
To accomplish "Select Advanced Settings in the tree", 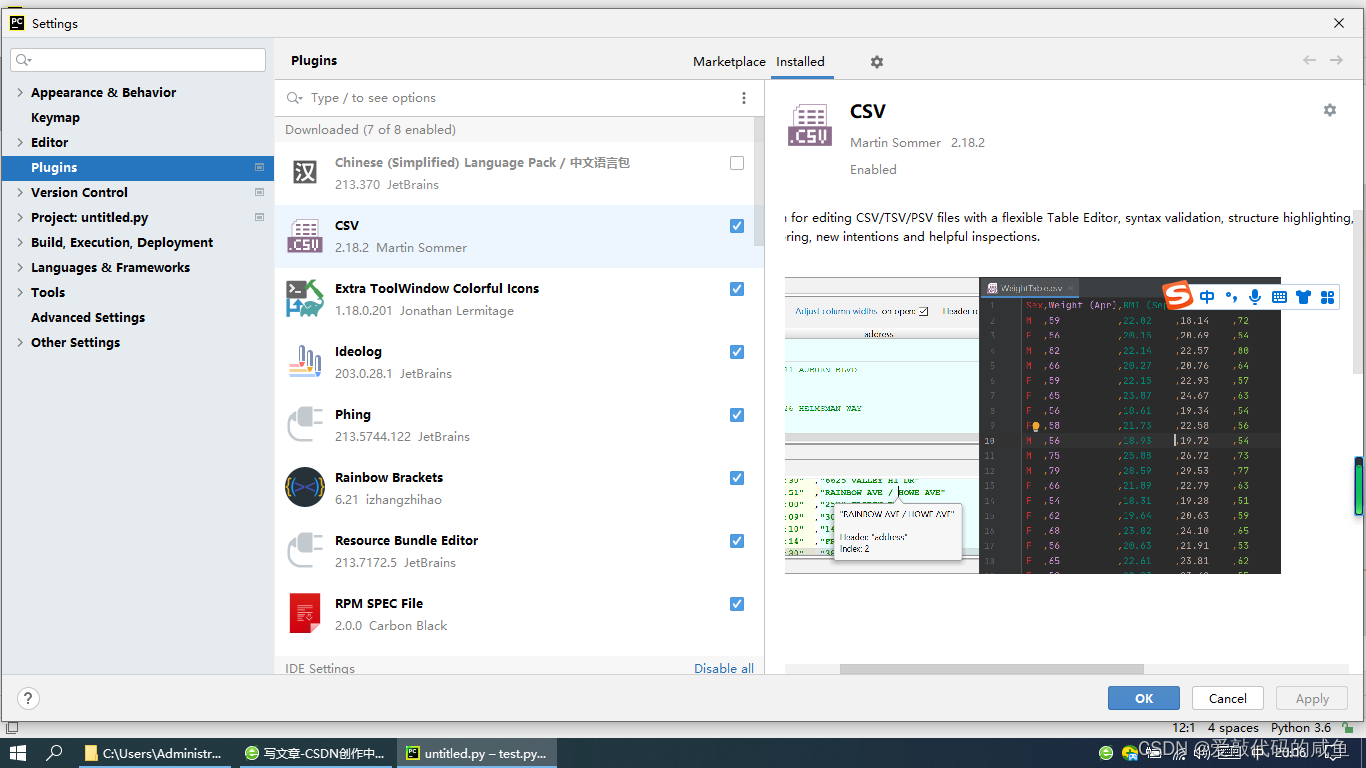I will pyautogui.click(x=88, y=317).
